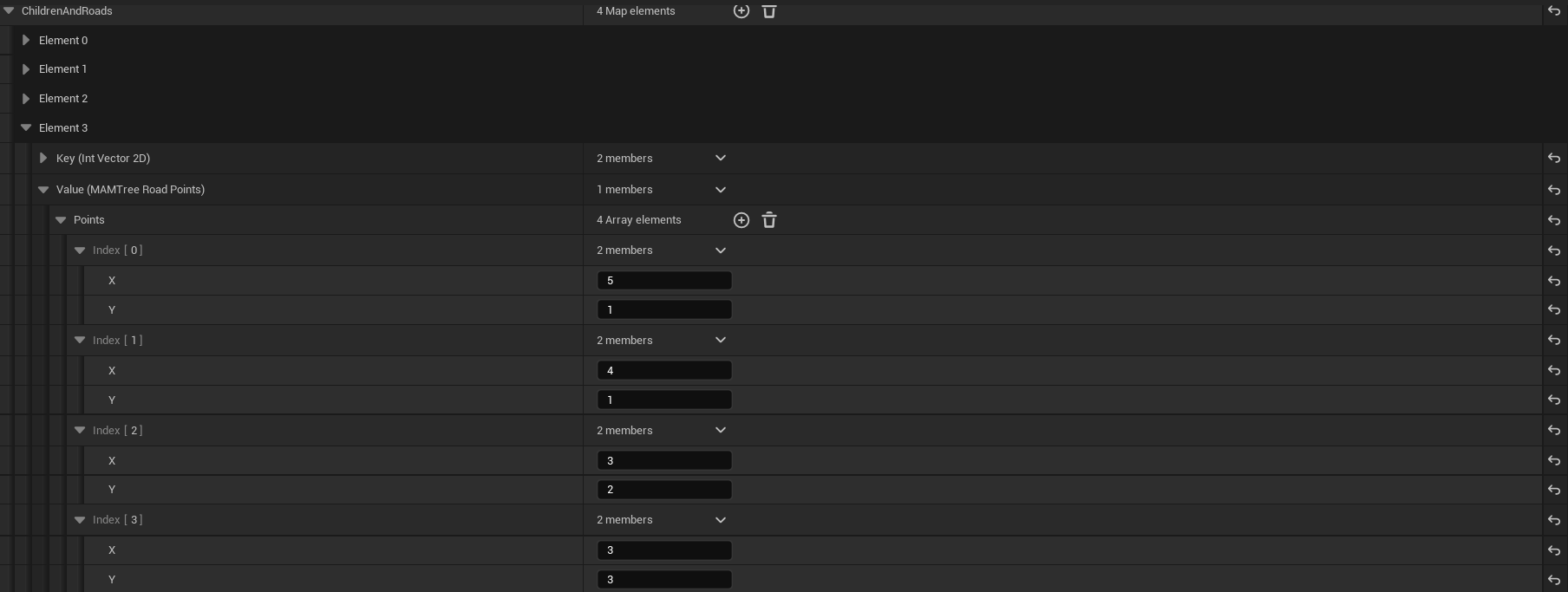Reset Index [3] X value to default
Viewport: 1568px width, 592px height.
(x=1554, y=550)
